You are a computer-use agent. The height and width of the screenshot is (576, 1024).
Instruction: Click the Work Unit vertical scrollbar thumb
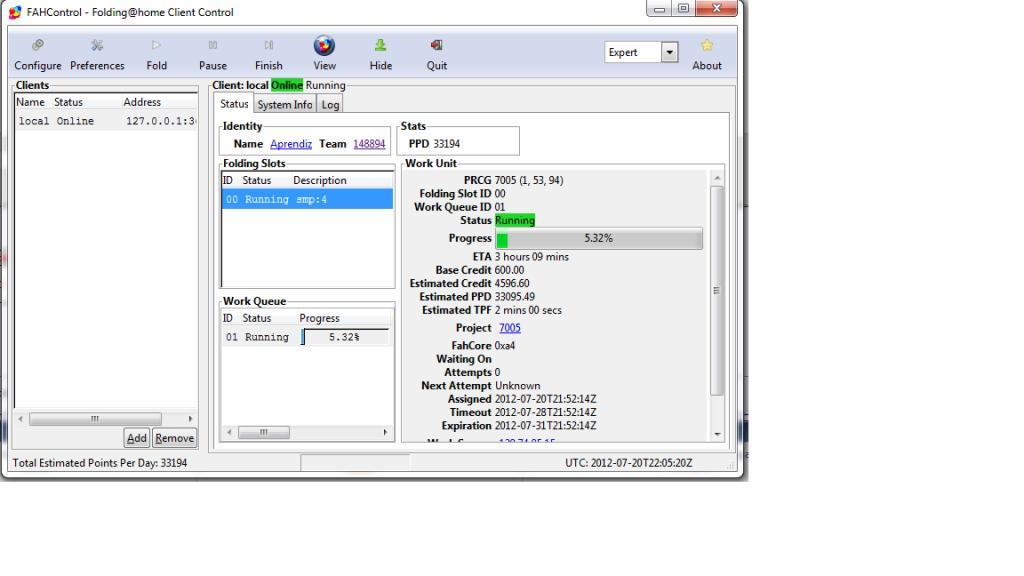tap(716, 291)
